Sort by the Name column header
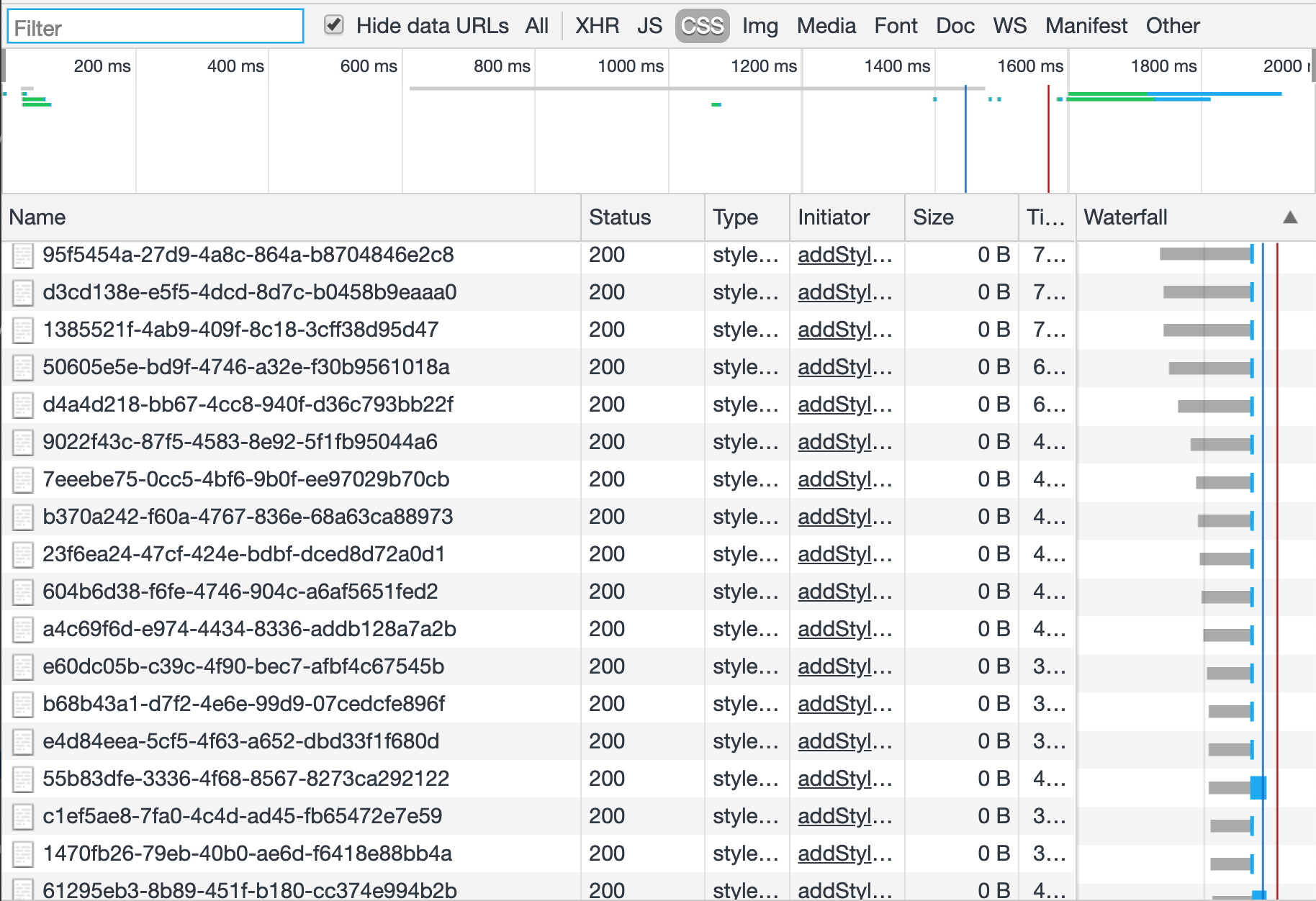The height and width of the screenshot is (901, 1316). click(x=291, y=217)
